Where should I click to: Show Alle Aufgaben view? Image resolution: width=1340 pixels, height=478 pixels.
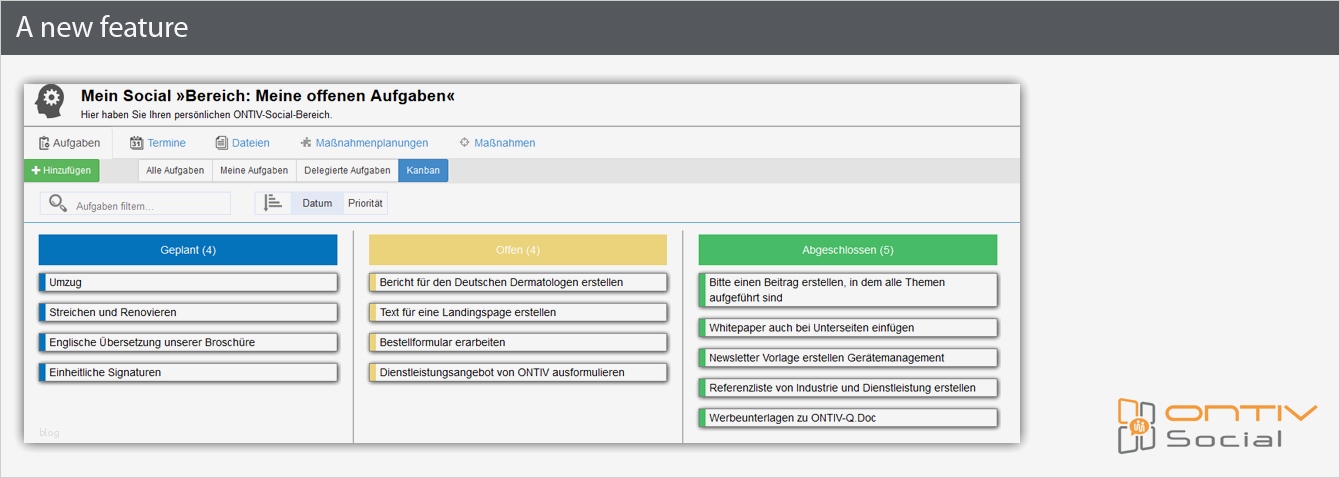pyautogui.click(x=175, y=171)
